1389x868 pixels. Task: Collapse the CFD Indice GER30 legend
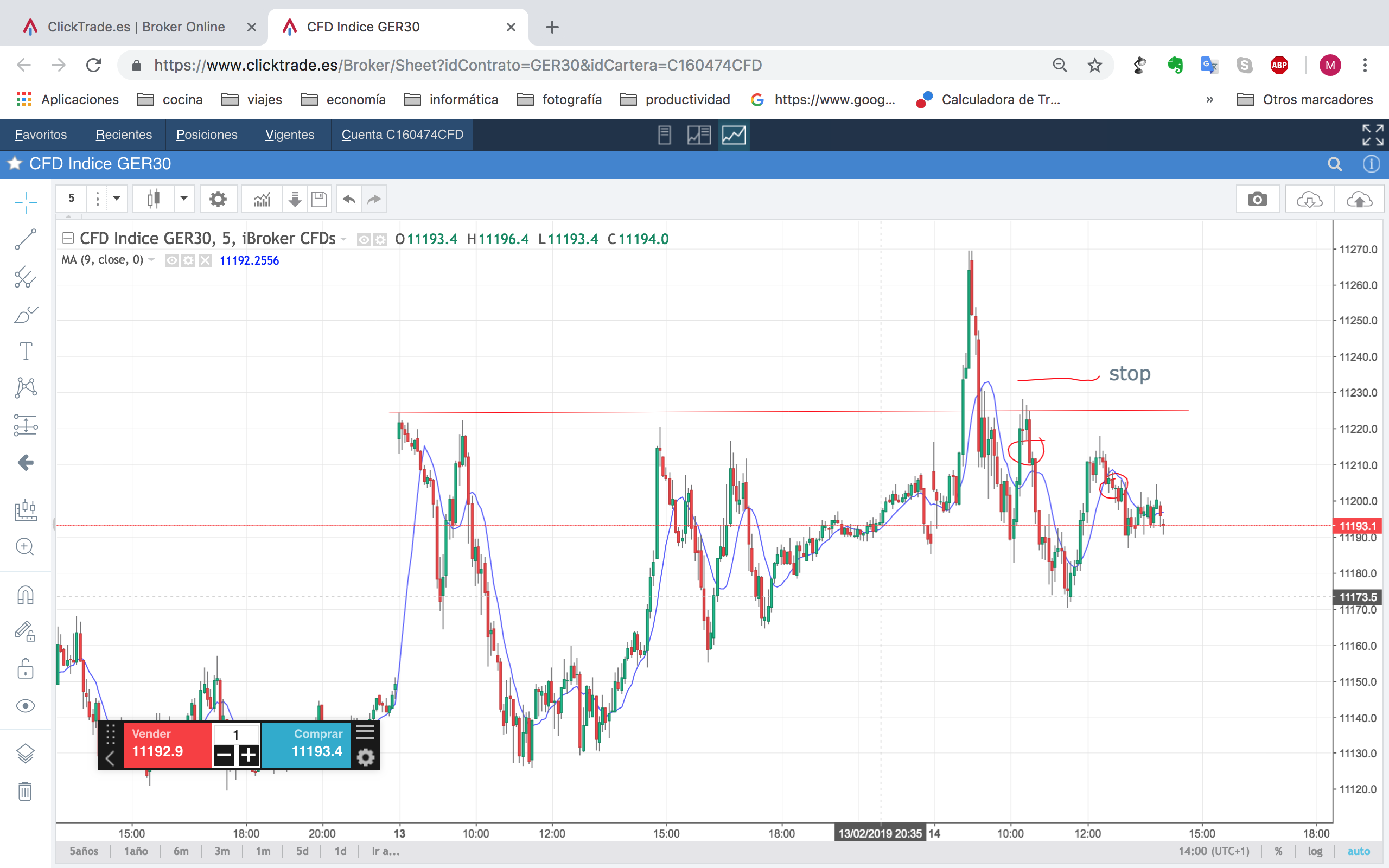click(68, 238)
